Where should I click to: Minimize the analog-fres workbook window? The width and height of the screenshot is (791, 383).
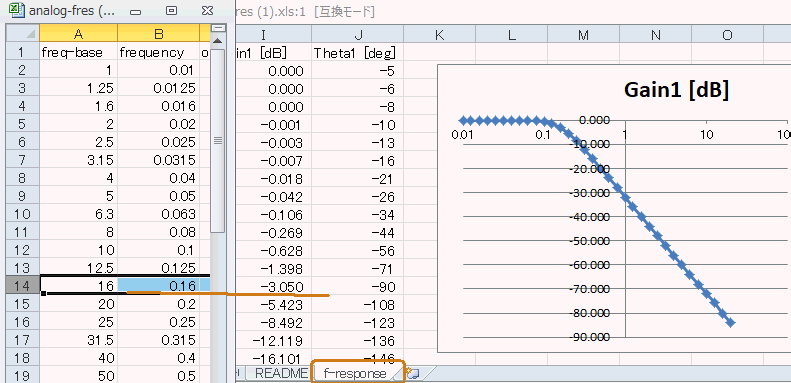tap(135, 12)
